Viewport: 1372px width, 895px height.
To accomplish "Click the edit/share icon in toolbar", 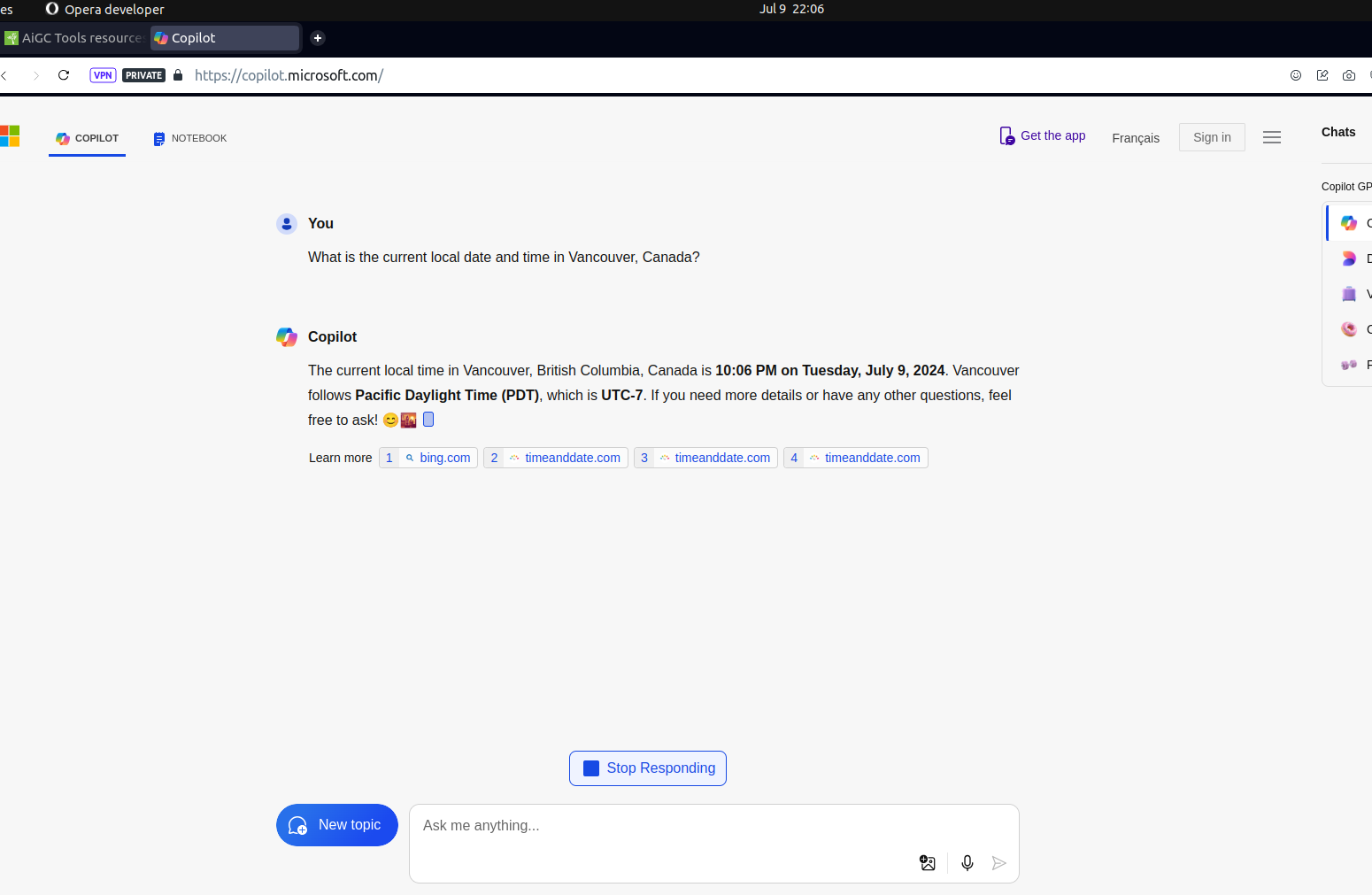I will coord(1322,75).
